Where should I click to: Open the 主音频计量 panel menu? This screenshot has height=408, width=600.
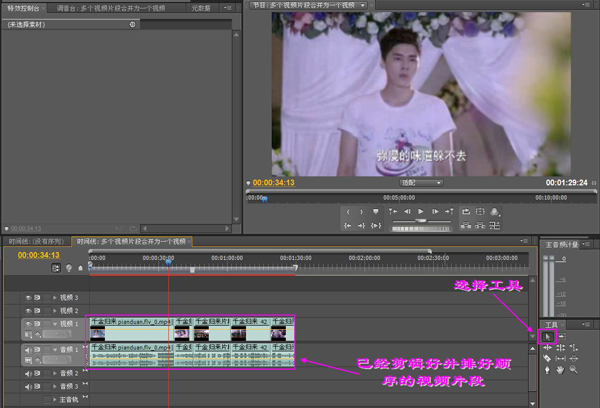[587, 244]
